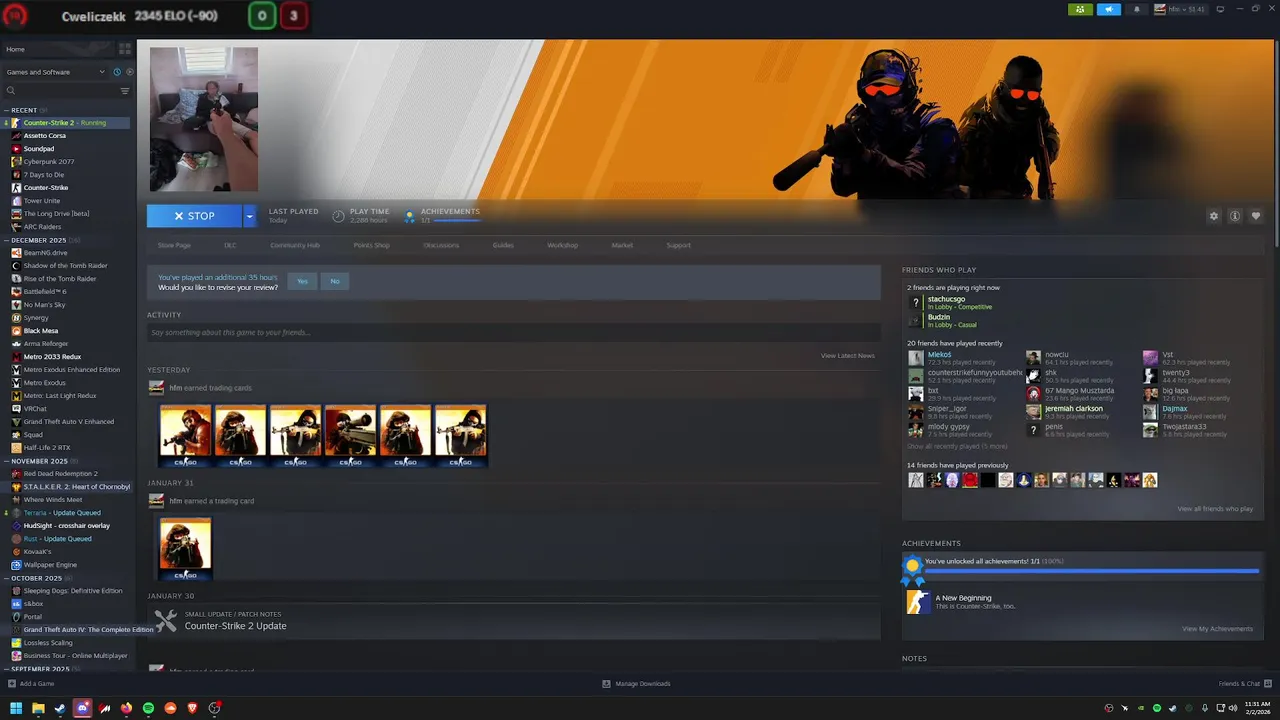Image resolution: width=1280 pixels, height=720 pixels.
Task: Open the Community Hub tab
Action: (295, 245)
